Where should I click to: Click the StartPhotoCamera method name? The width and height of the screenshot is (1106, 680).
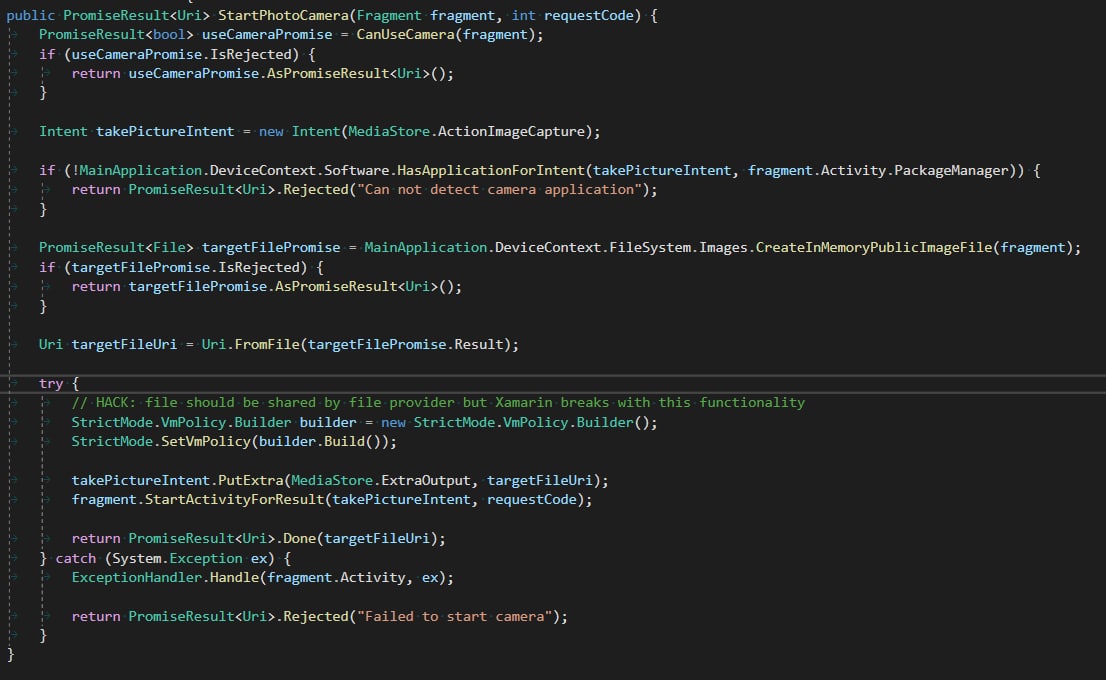[283, 15]
